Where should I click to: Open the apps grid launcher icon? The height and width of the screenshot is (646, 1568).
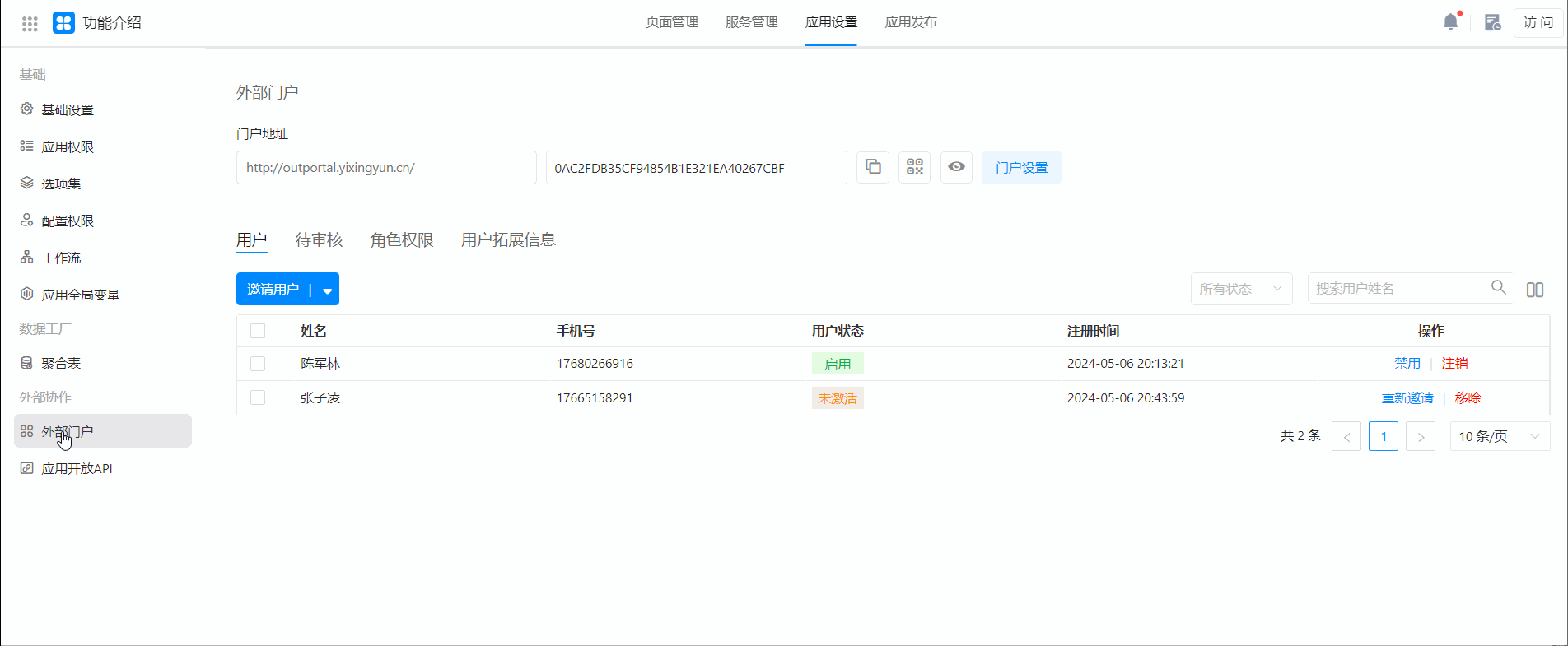pyautogui.click(x=30, y=23)
